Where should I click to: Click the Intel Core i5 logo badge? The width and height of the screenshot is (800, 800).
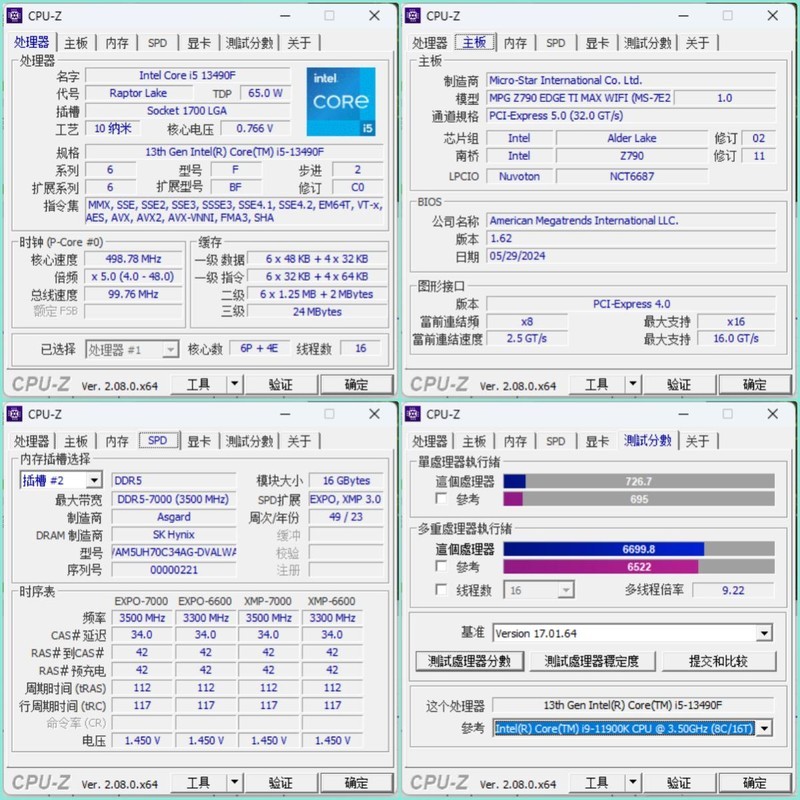point(342,100)
